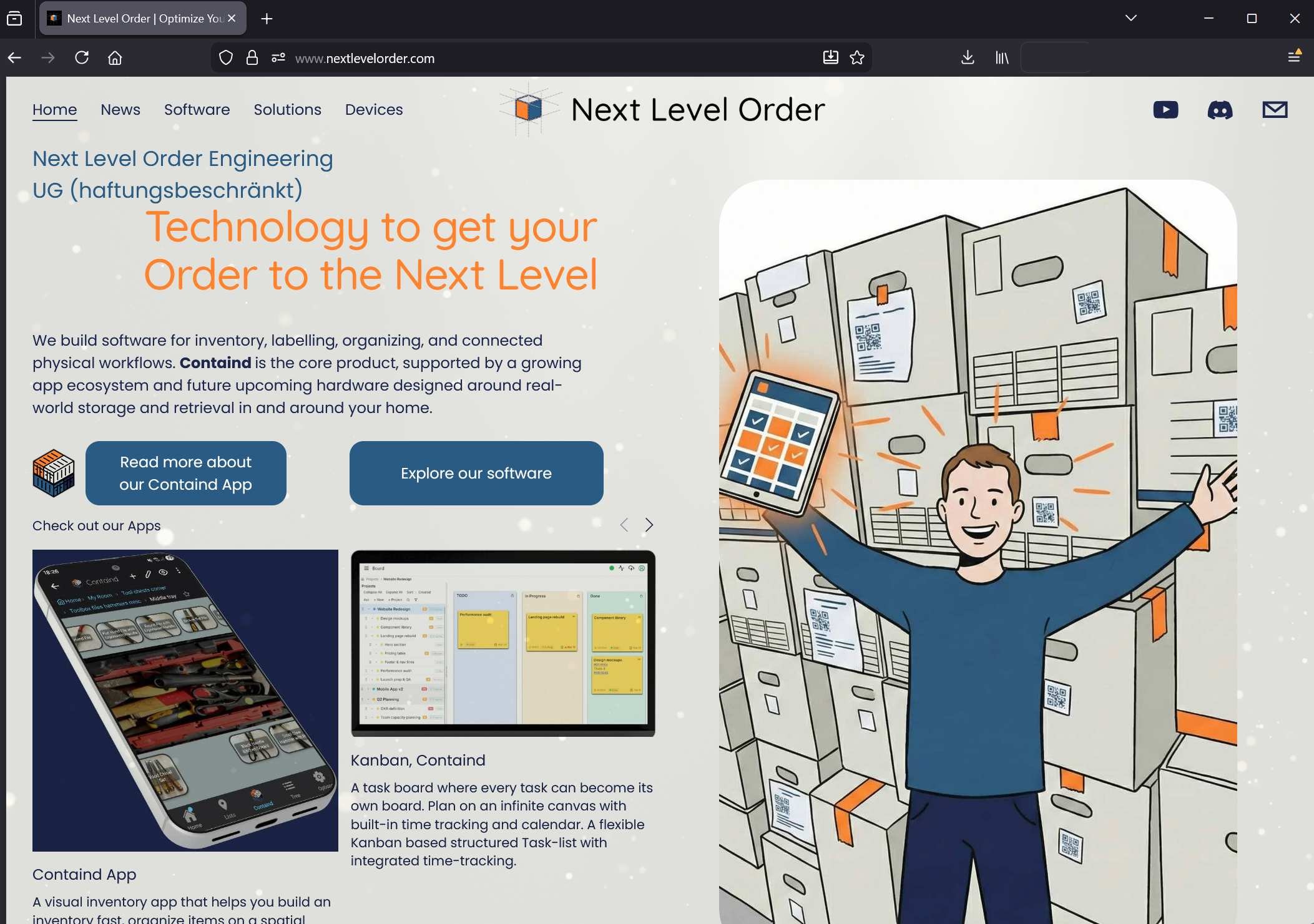
Task: Install this site as an app
Action: click(x=830, y=58)
